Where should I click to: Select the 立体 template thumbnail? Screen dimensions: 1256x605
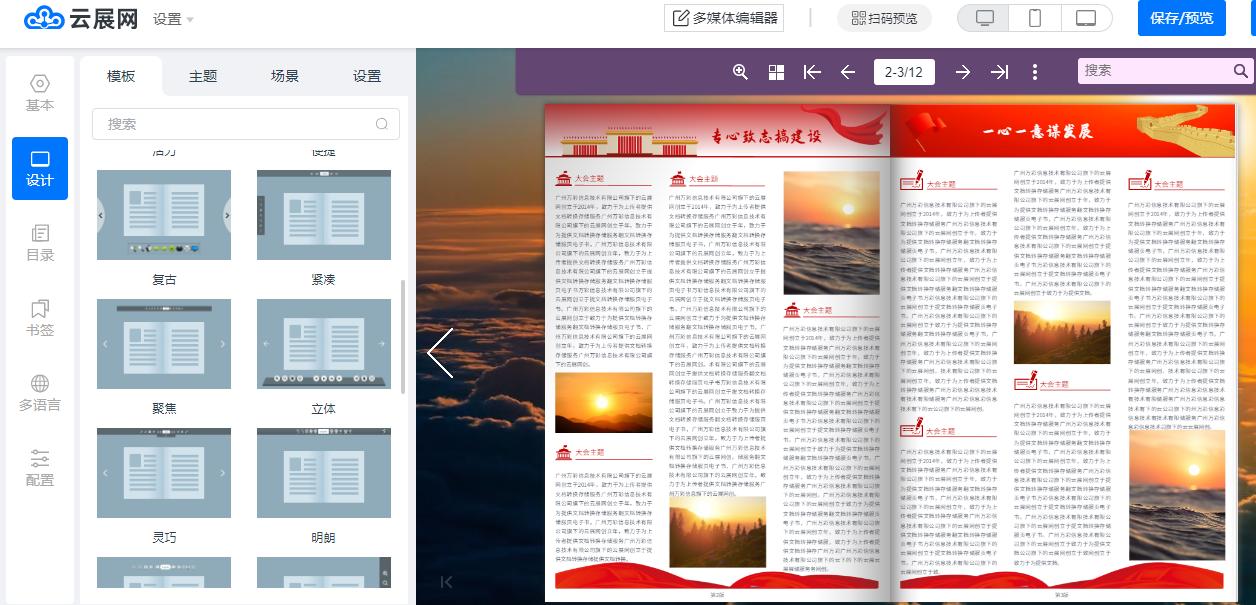(323, 343)
